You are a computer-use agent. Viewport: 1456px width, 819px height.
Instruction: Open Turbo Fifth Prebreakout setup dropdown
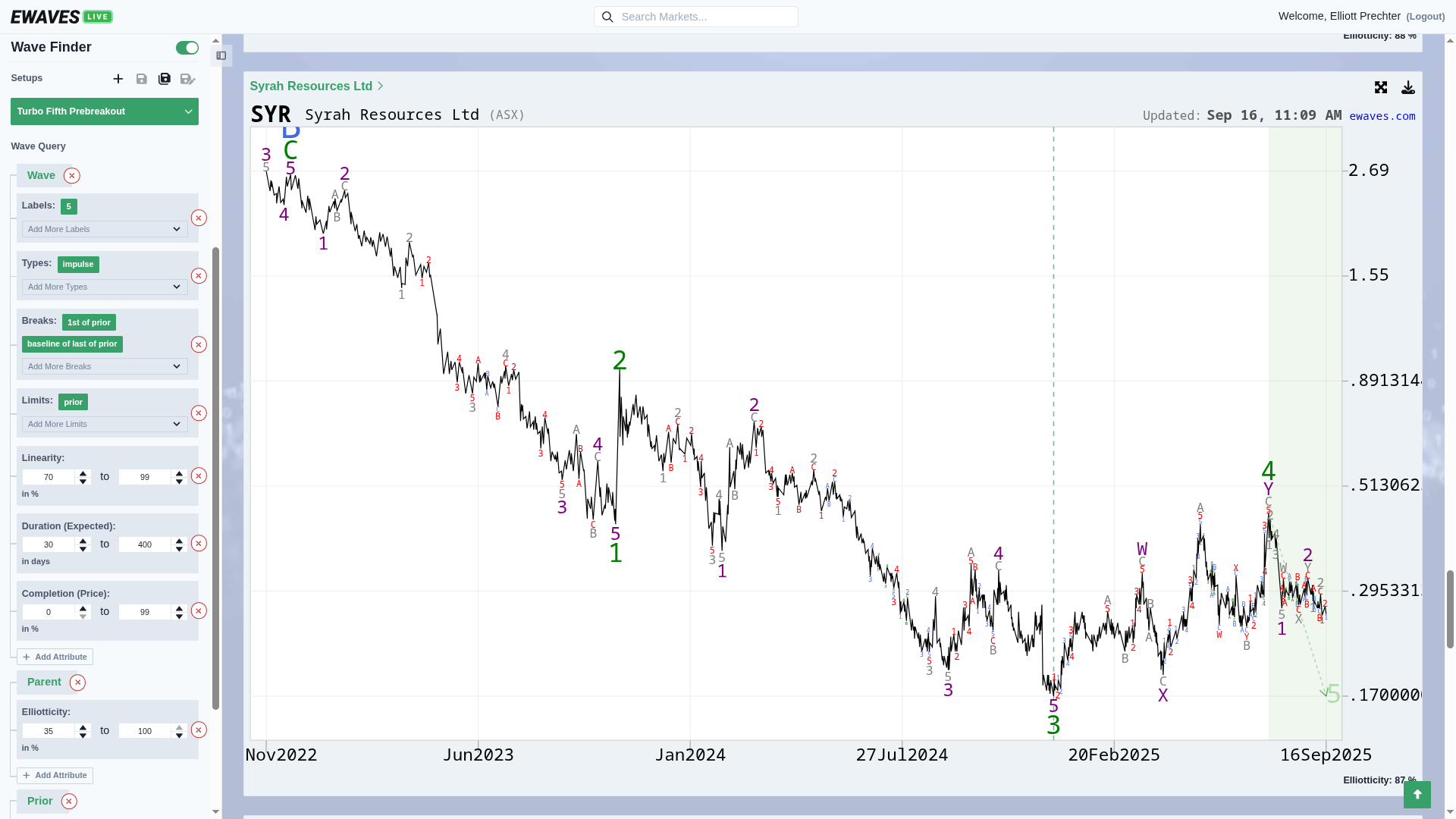pyautogui.click(x=105, y=111)
